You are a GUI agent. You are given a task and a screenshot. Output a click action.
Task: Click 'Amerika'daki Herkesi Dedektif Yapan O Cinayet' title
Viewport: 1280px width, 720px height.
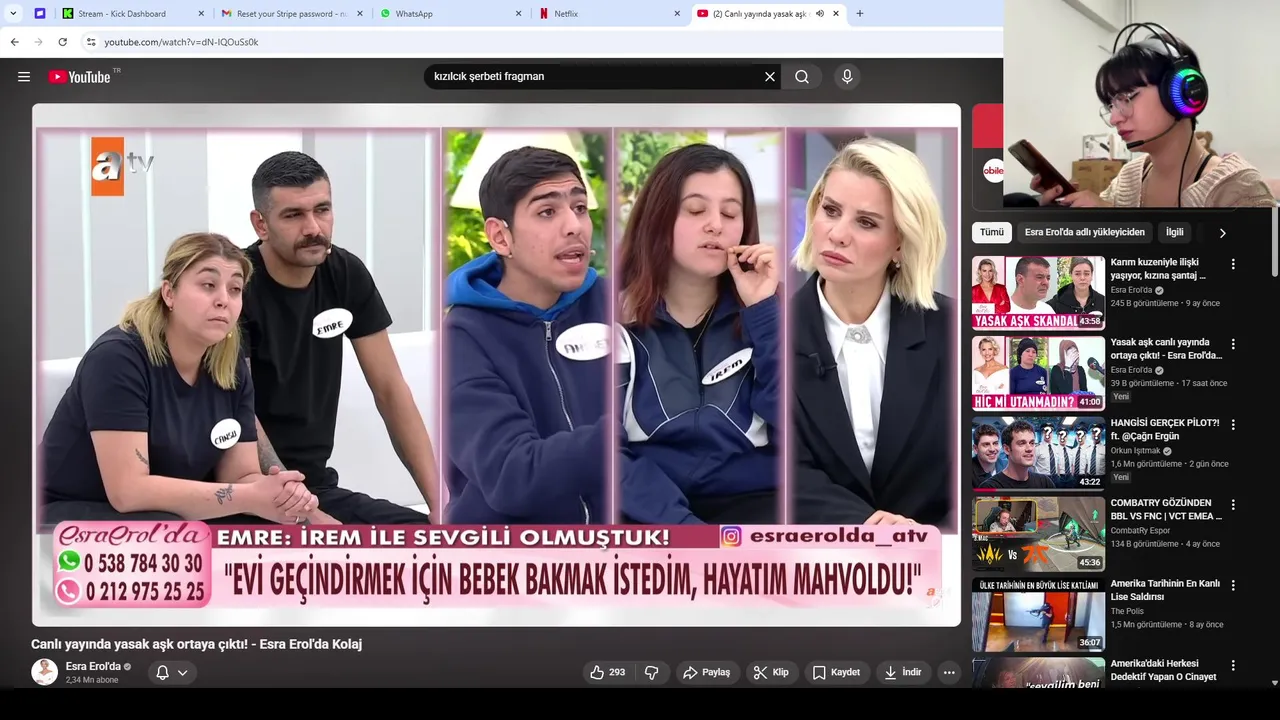coord(1164,670)
